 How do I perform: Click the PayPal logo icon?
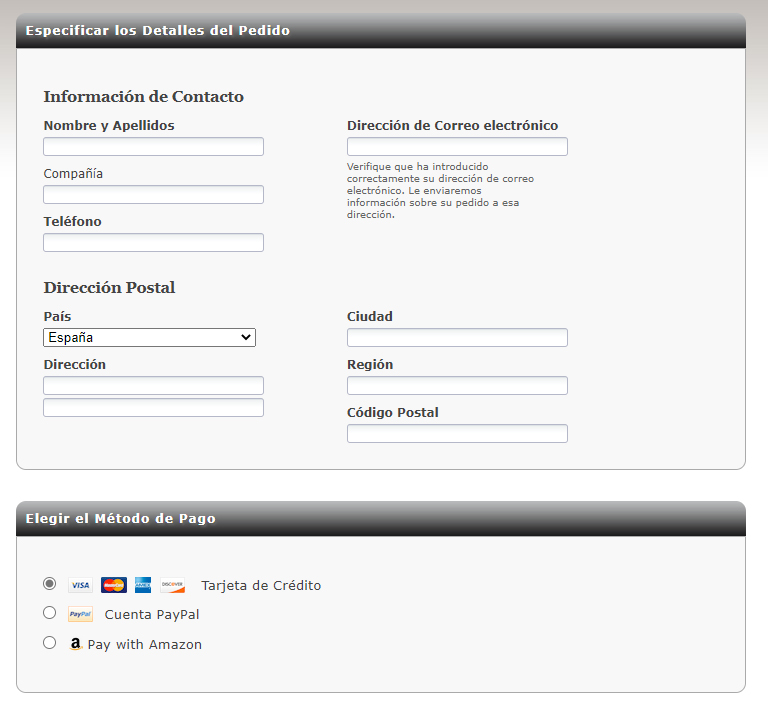pos(80,614)
